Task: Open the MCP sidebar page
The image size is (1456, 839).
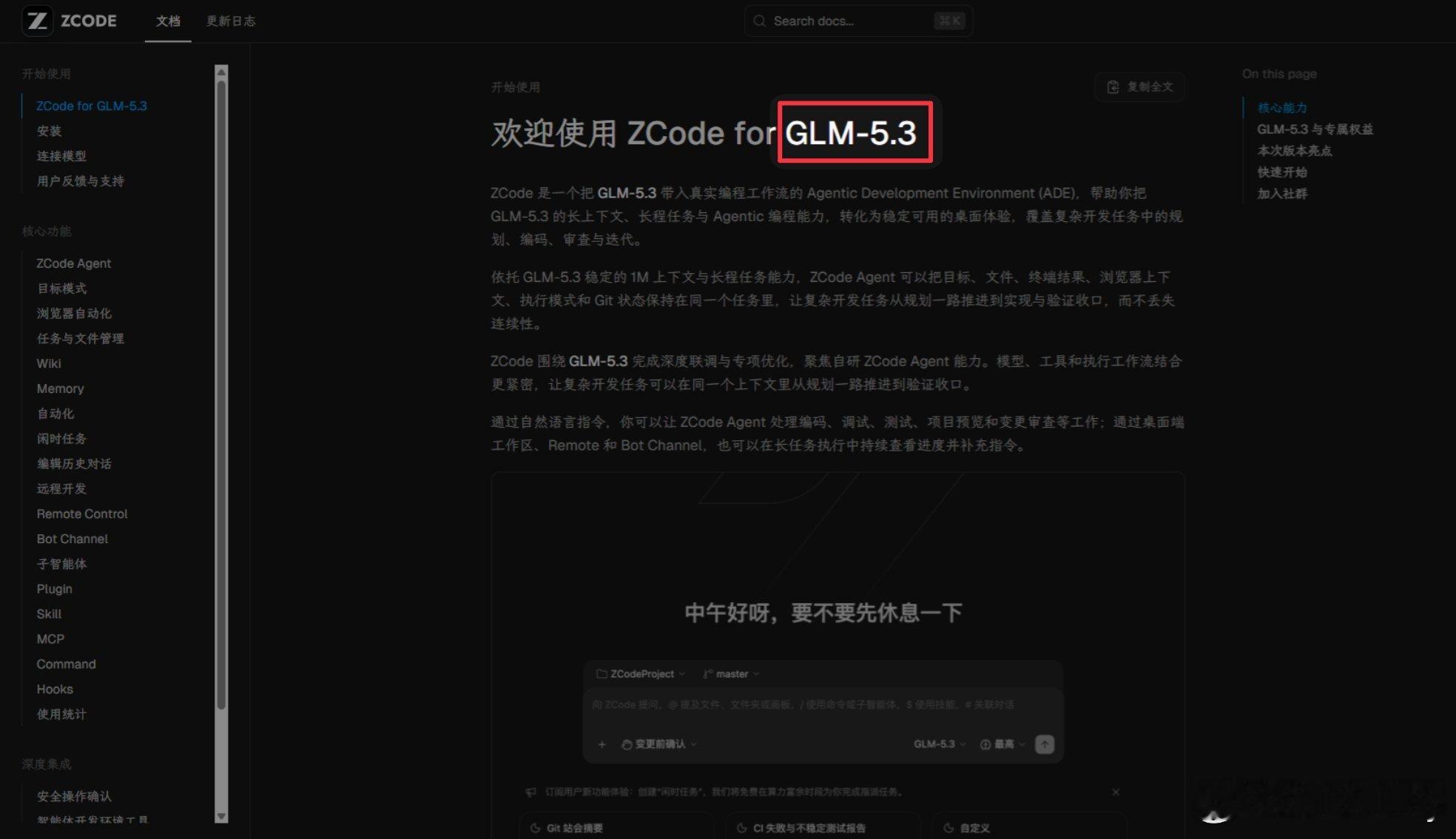Action: (50, 639)
